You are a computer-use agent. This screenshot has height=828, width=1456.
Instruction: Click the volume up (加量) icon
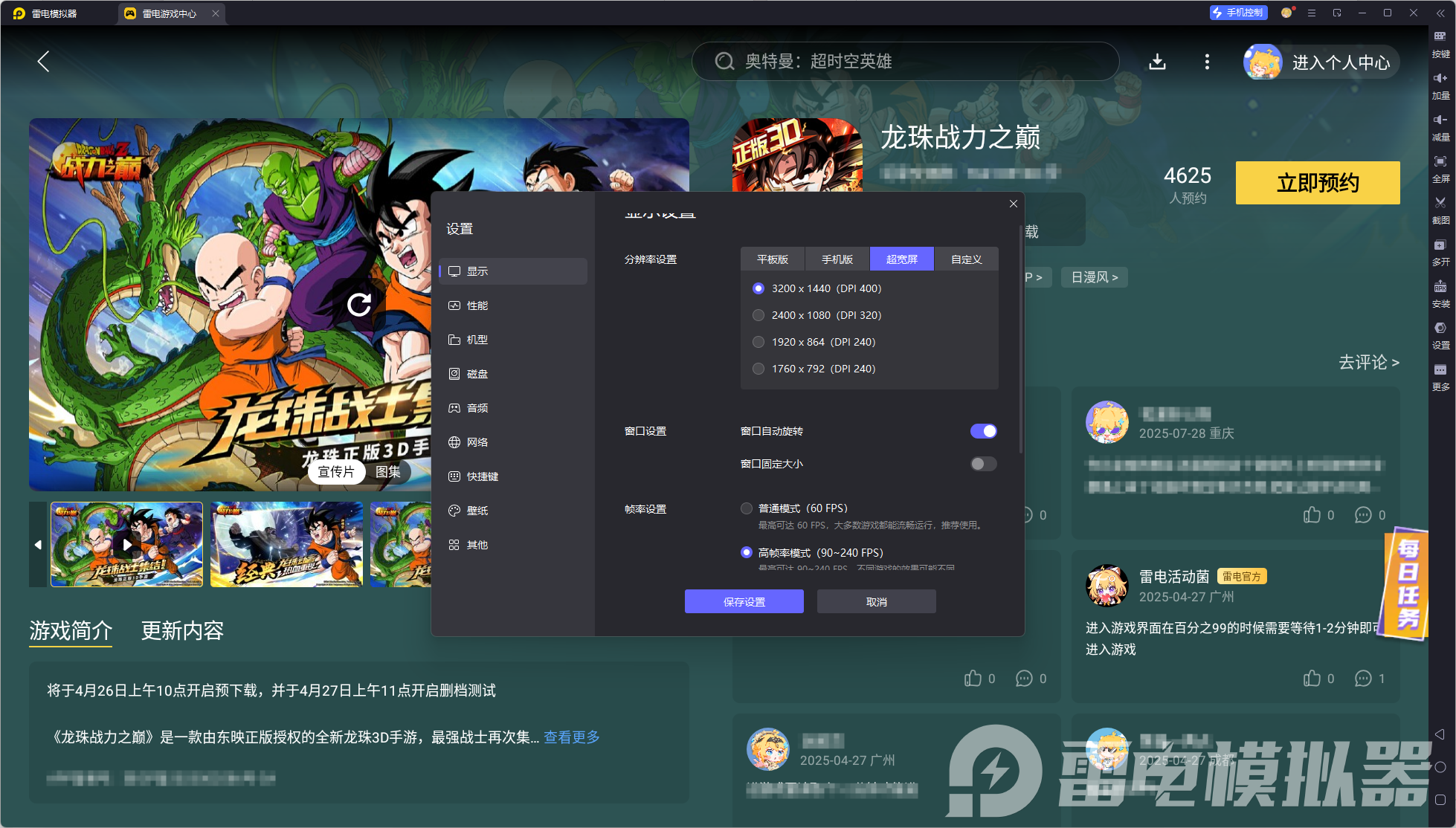[1440, 79]
